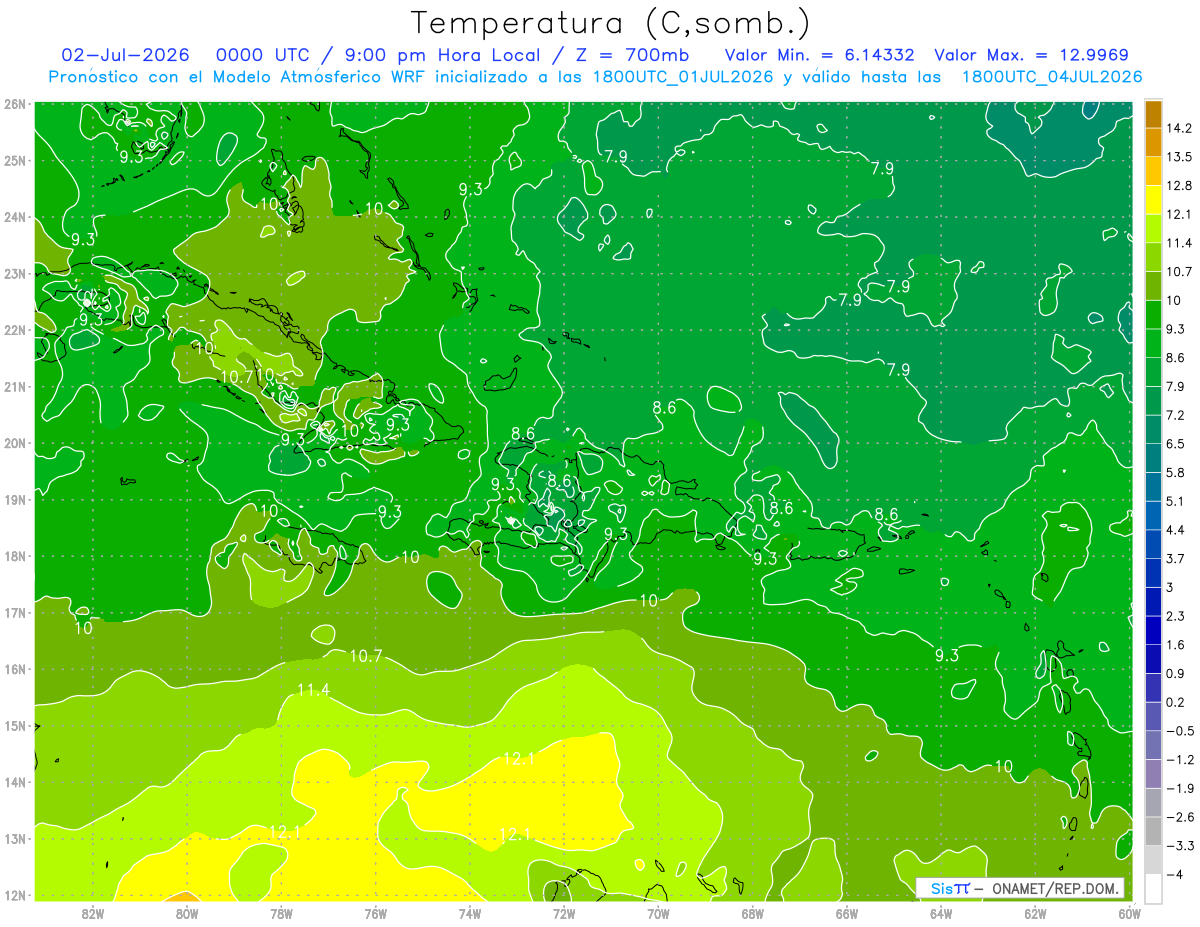Click the '26N' latitude axis label
This screenshot has height=927, width=1200.
pos(14,104)
